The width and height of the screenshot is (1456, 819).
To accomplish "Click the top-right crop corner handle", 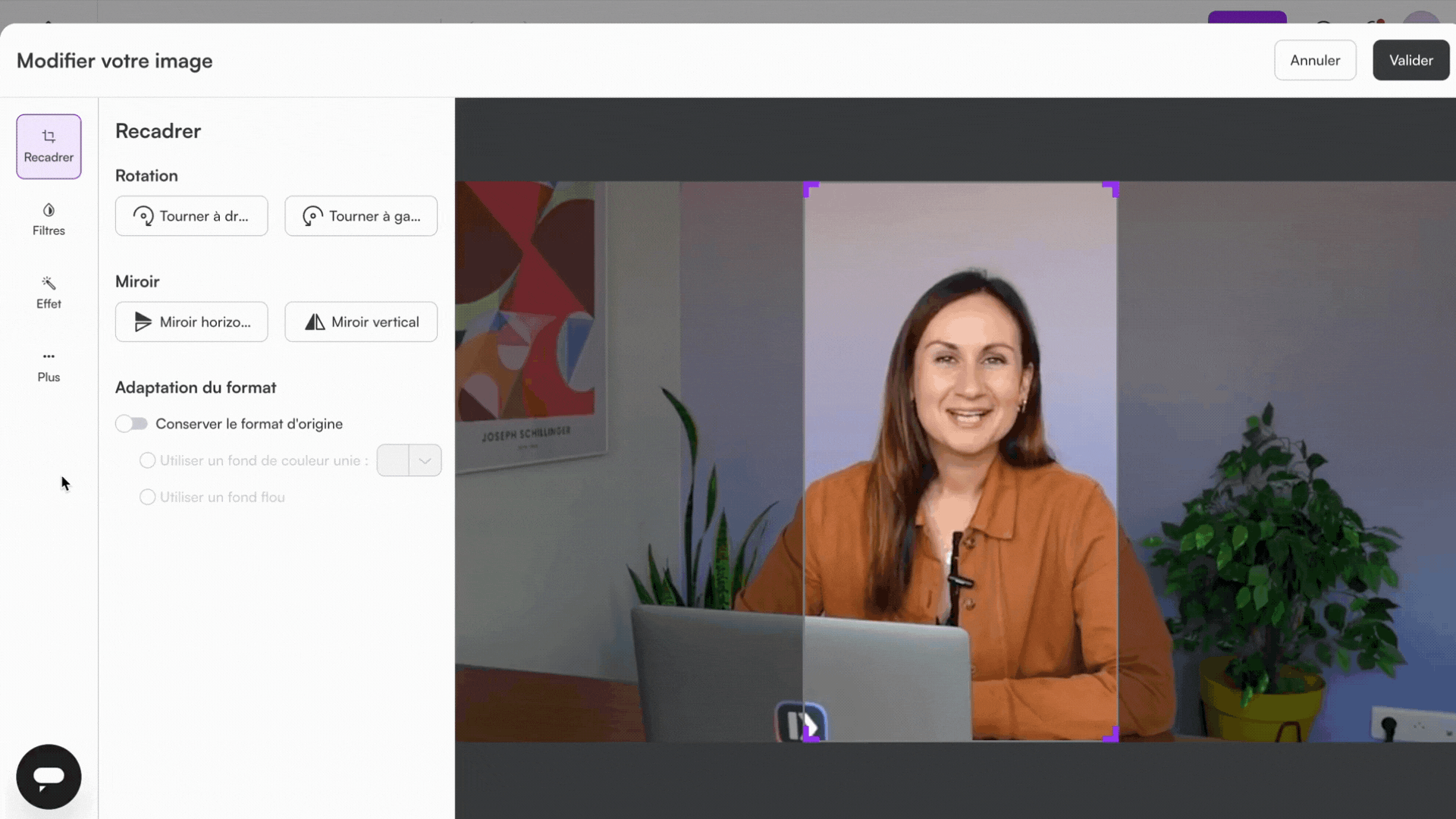I will pos(1112,187).
